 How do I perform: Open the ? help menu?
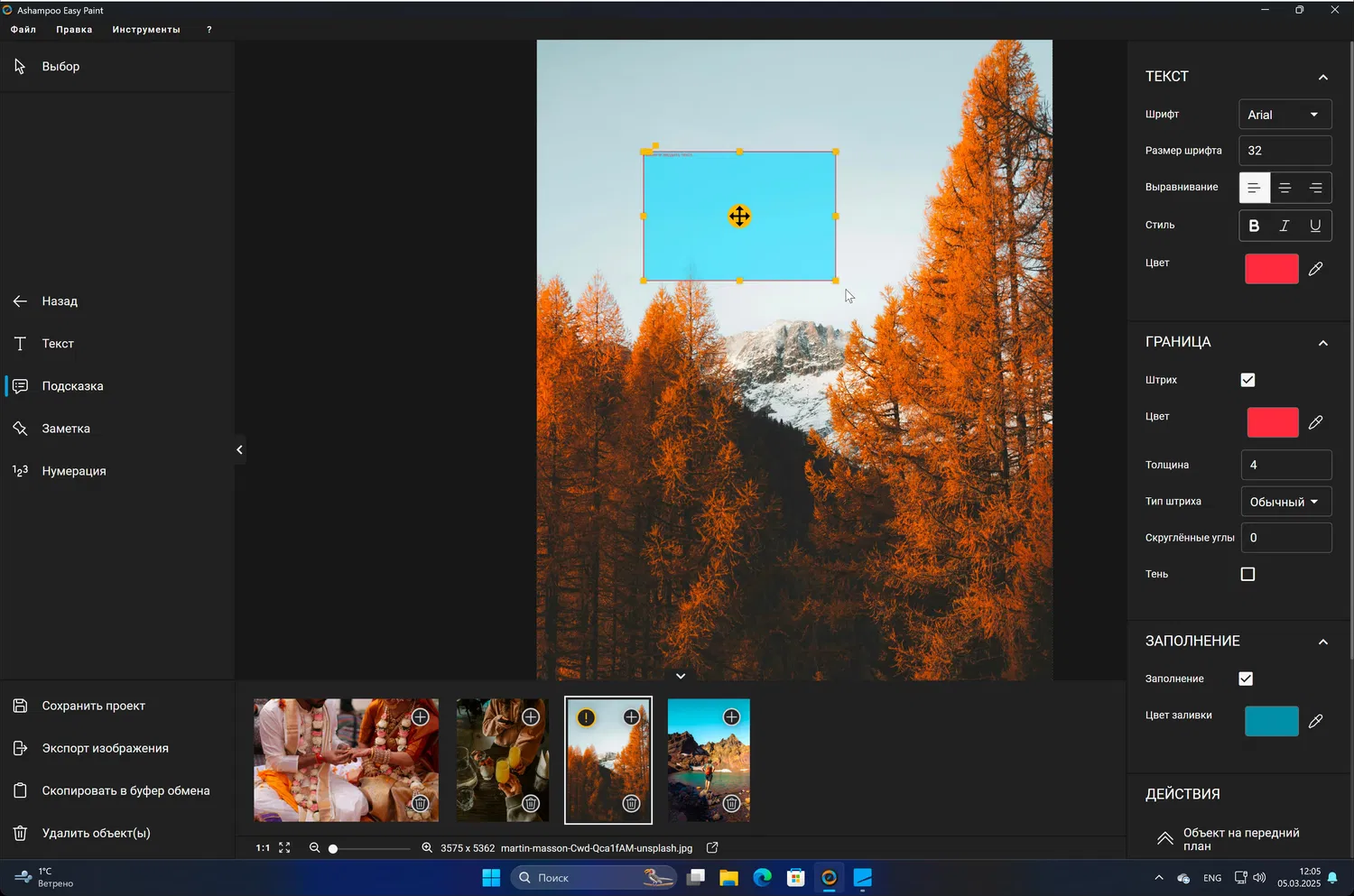click(x=209, y=30)
